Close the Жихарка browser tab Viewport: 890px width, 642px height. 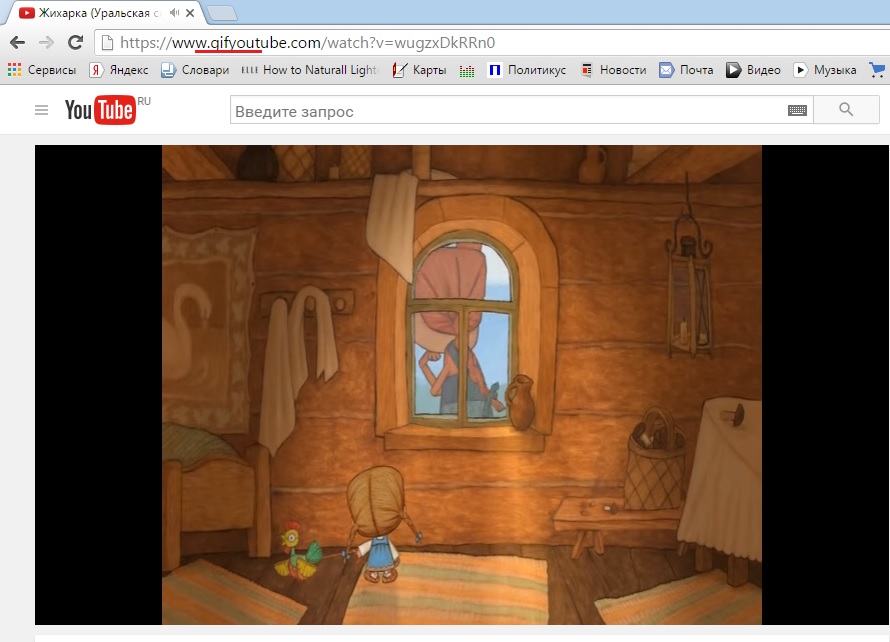pos(190,12)
